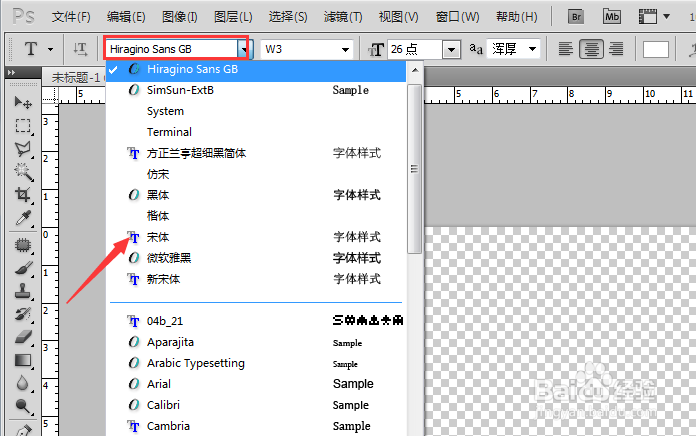This screenshot has height=436, width=696.
Task: Open the 帮助(H) menu
Action: (x=516, y=17)
